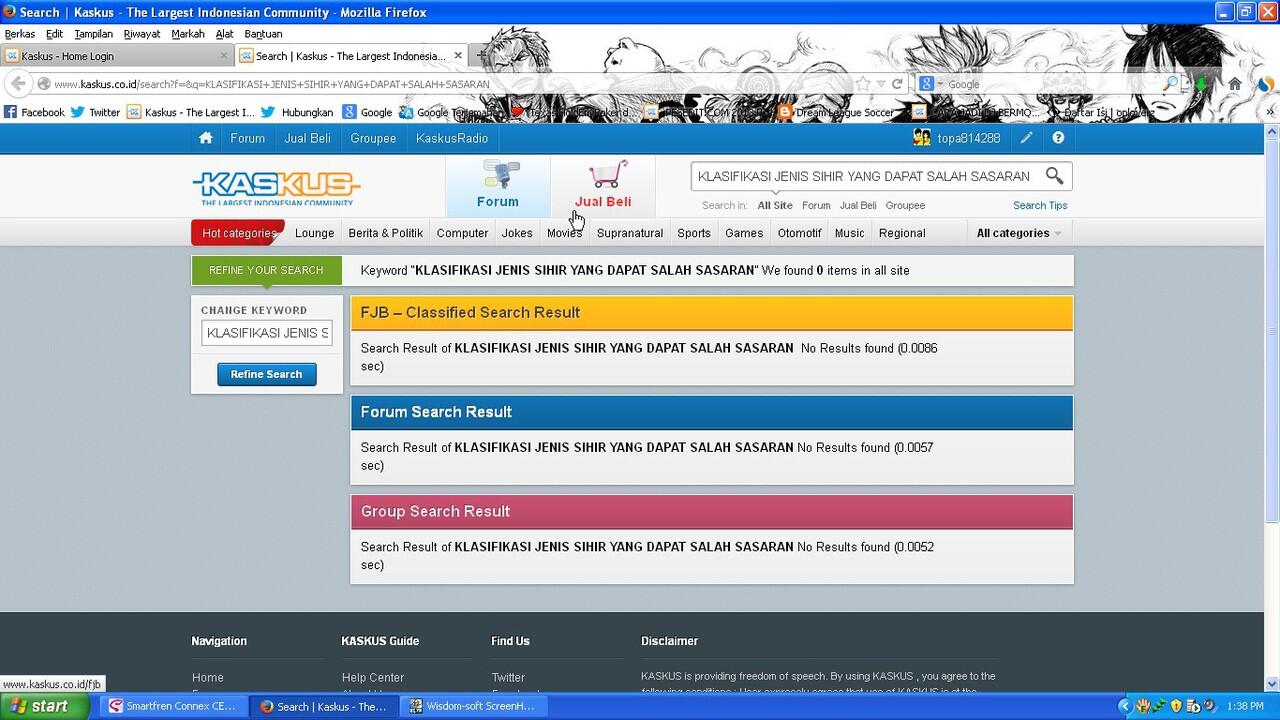Click the topa814288 user avatar
The image size is (1280, 720).
click(x=922, y=138)
